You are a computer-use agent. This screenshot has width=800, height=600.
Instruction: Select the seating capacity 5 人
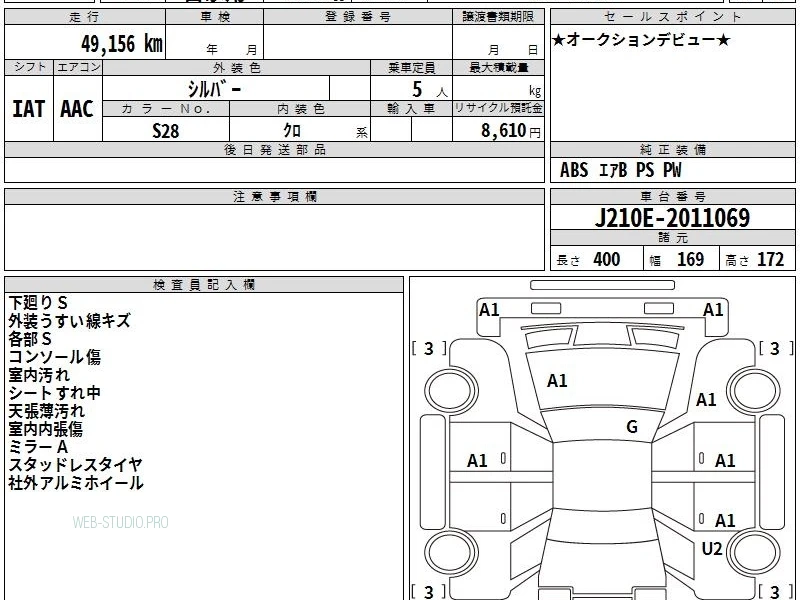[x=429, y=90]
